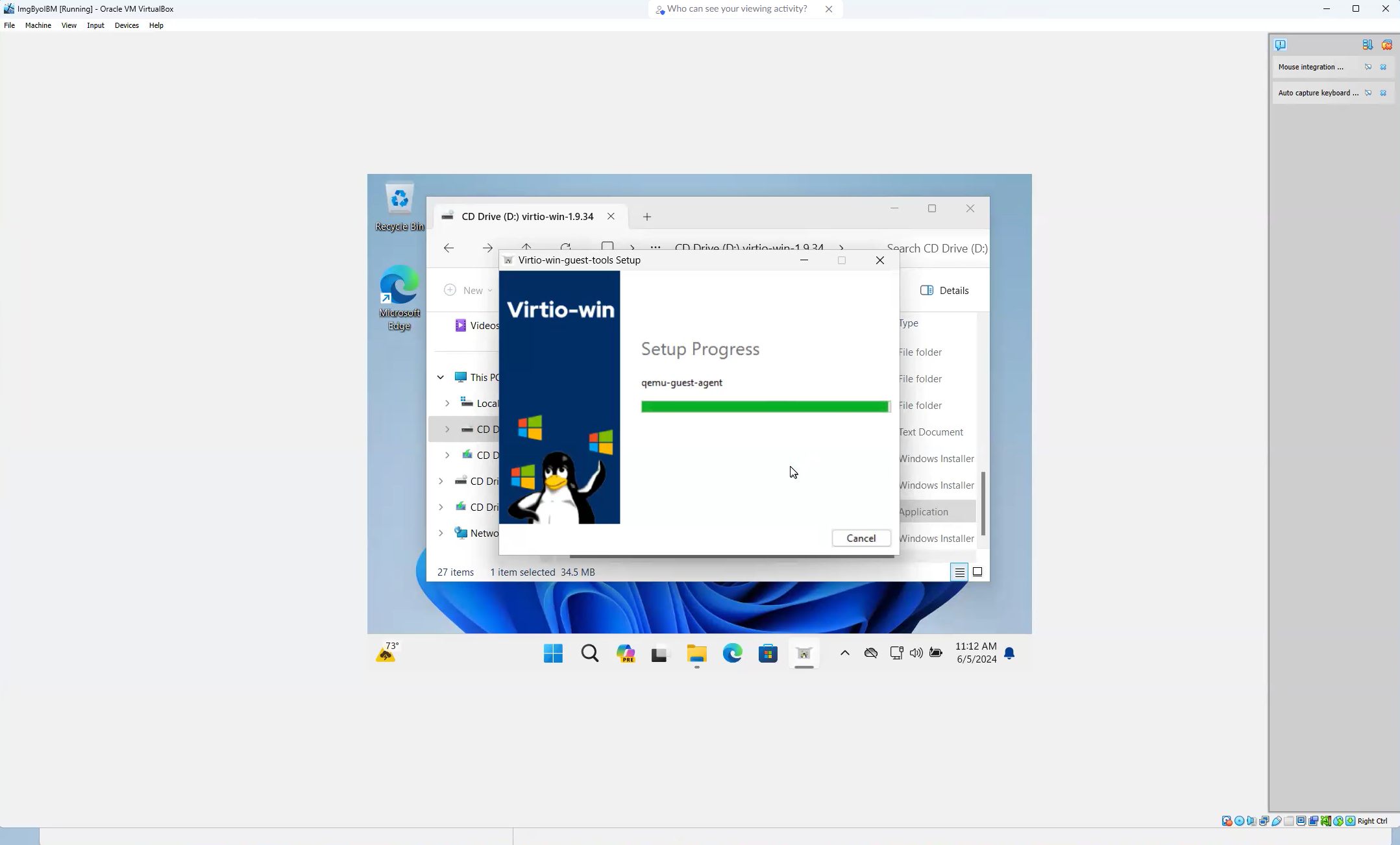Expand the Network item in the sidebar
Screen dimensions: 1400x845
tap(441, 533)
